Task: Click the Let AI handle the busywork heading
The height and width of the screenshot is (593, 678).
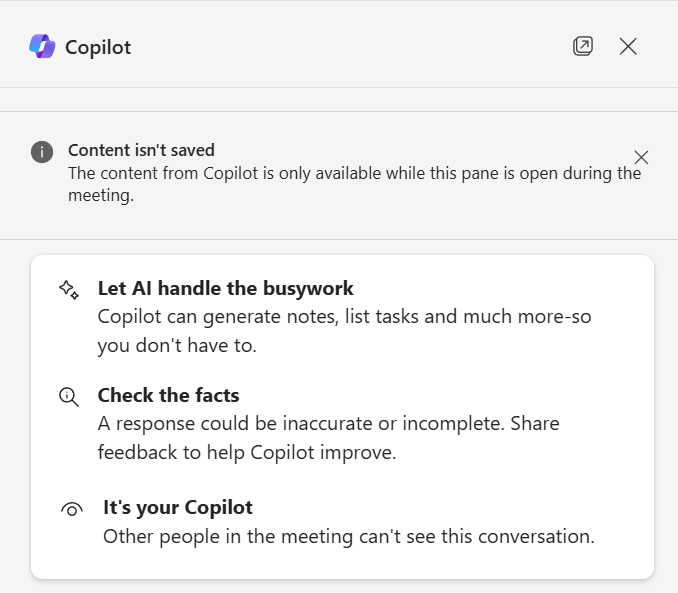Action: click(x=225, y=288)
